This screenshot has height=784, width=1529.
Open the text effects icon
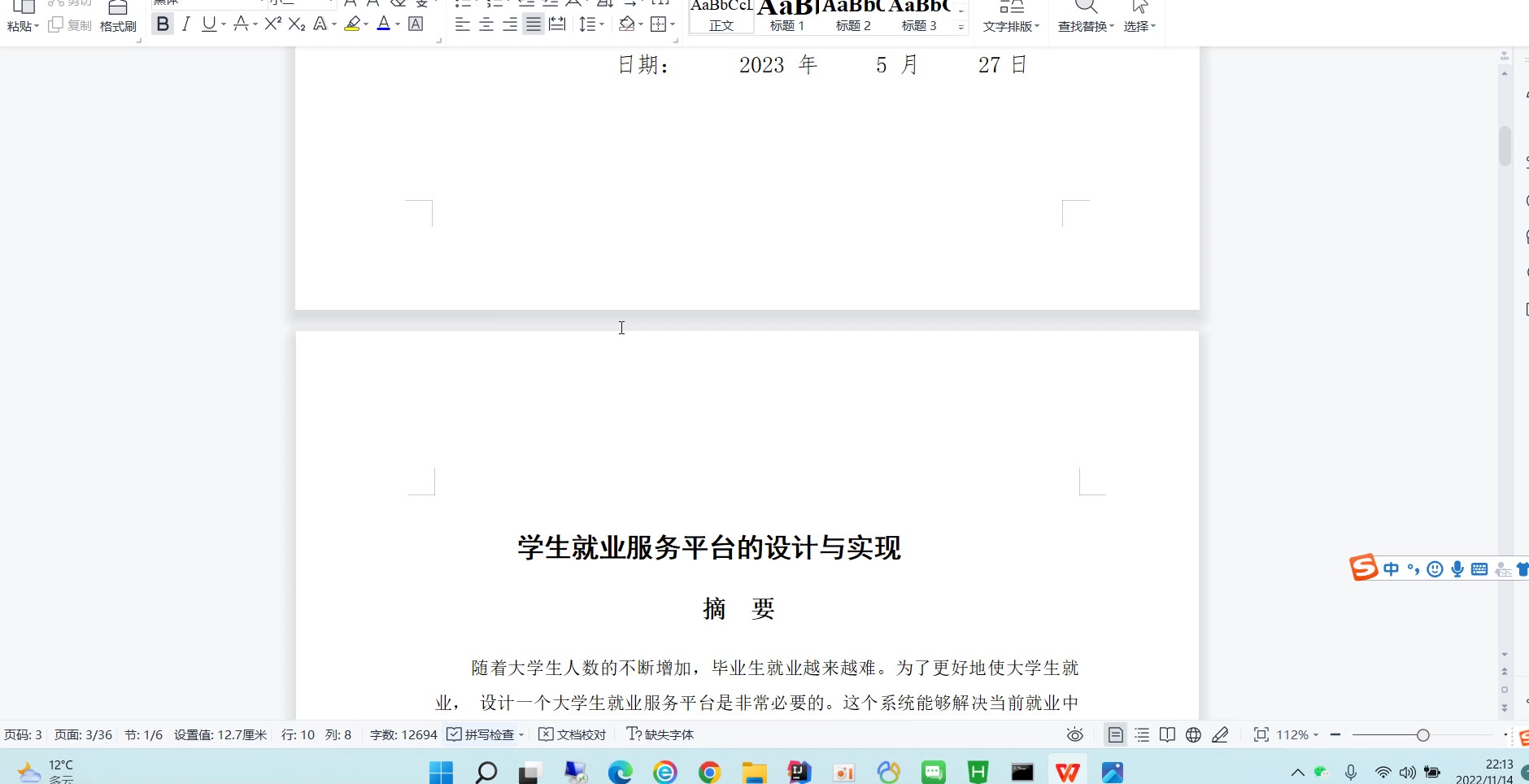320,24
